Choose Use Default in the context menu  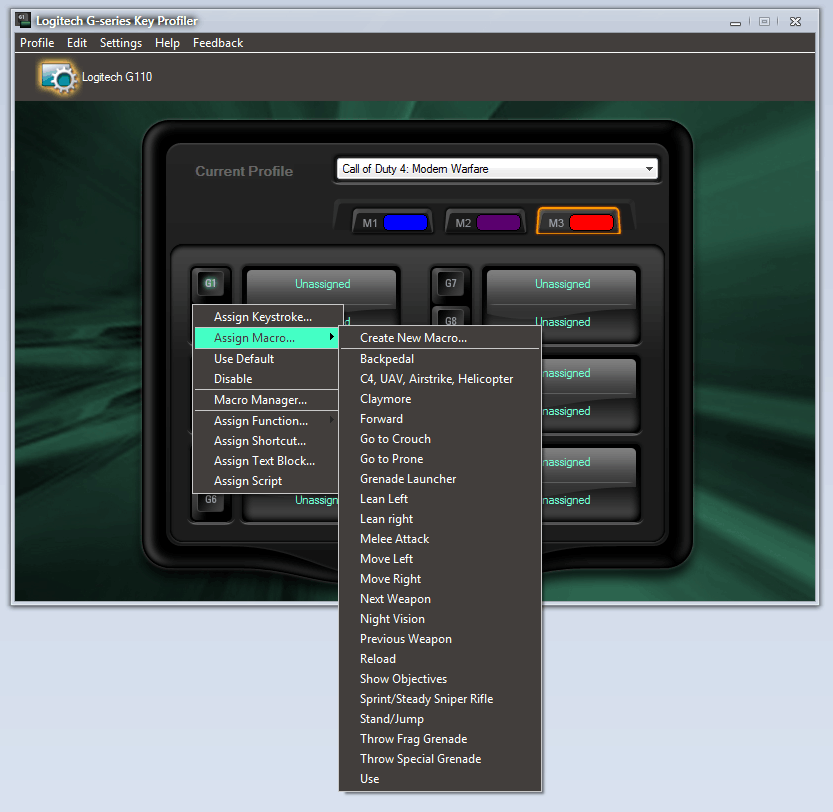click(266, 359)
